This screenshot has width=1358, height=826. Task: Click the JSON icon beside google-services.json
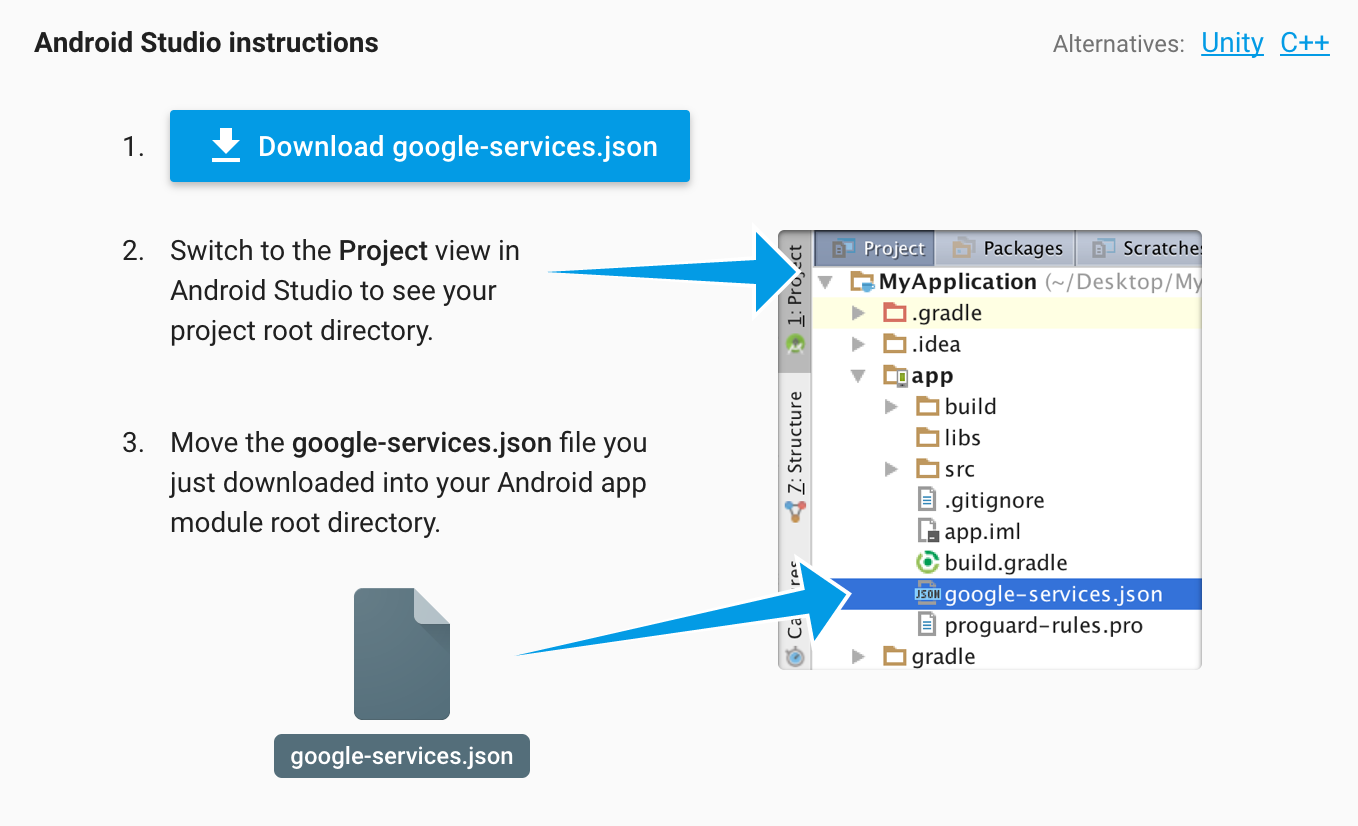[928, 594]
